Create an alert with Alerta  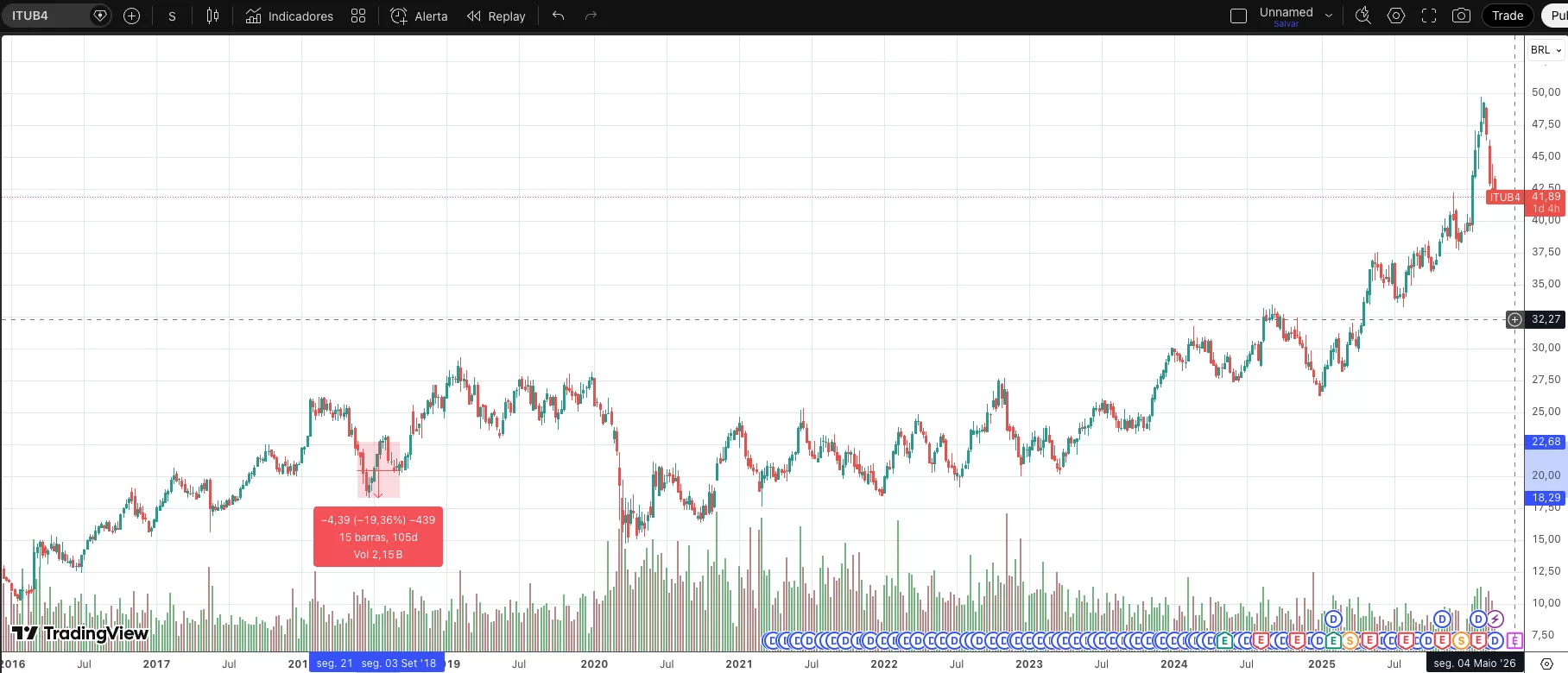click(419, 16)
